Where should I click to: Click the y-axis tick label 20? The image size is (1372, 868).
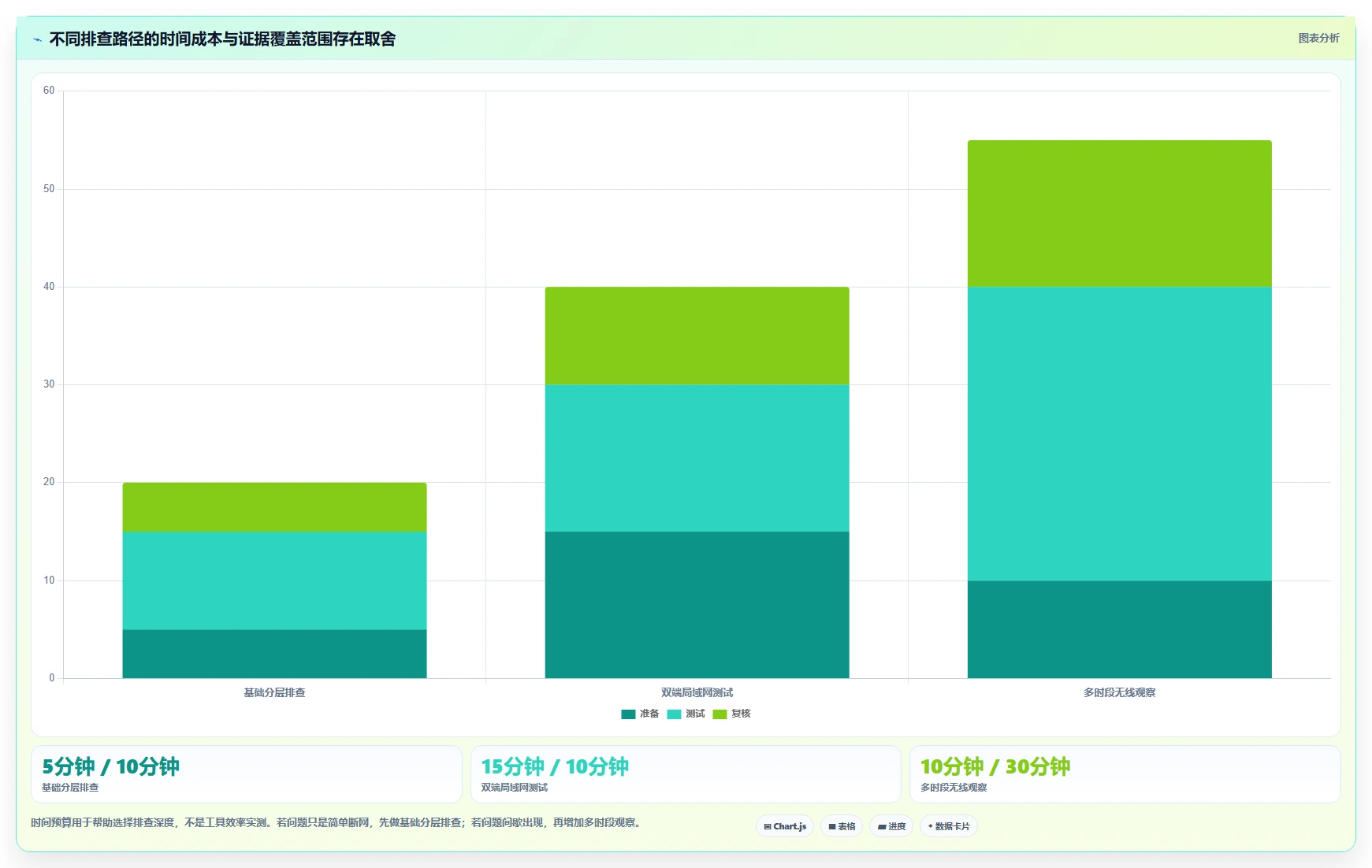click(49, 482)
